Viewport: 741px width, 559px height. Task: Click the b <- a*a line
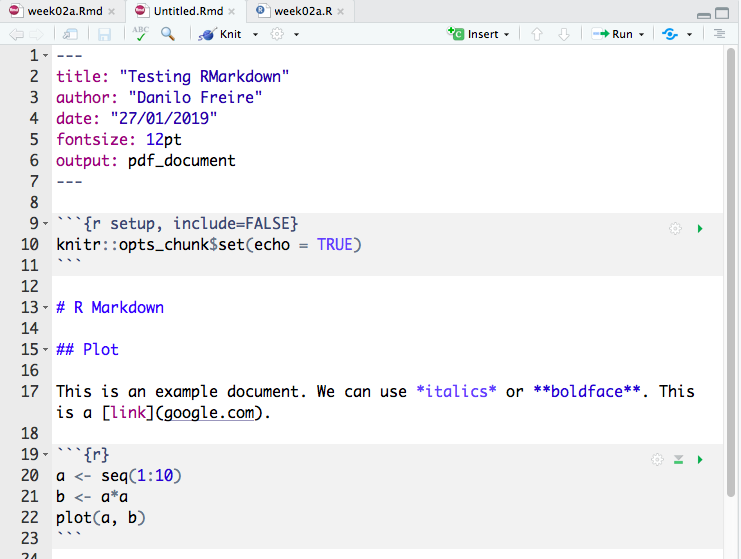92,496
